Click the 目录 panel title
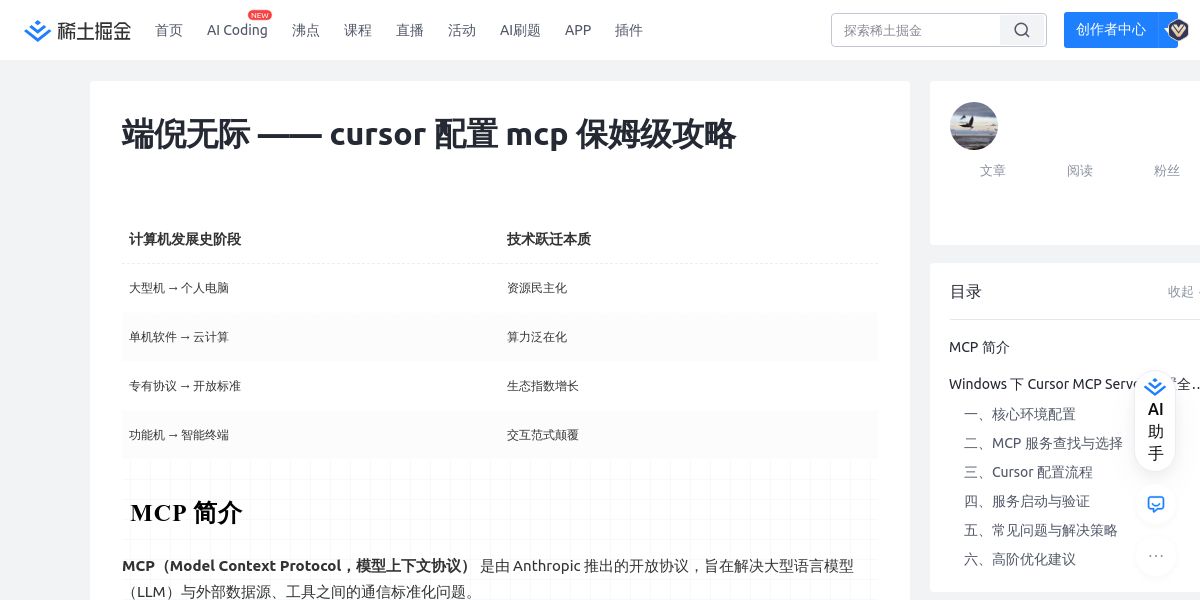 (x=966, y=292)
